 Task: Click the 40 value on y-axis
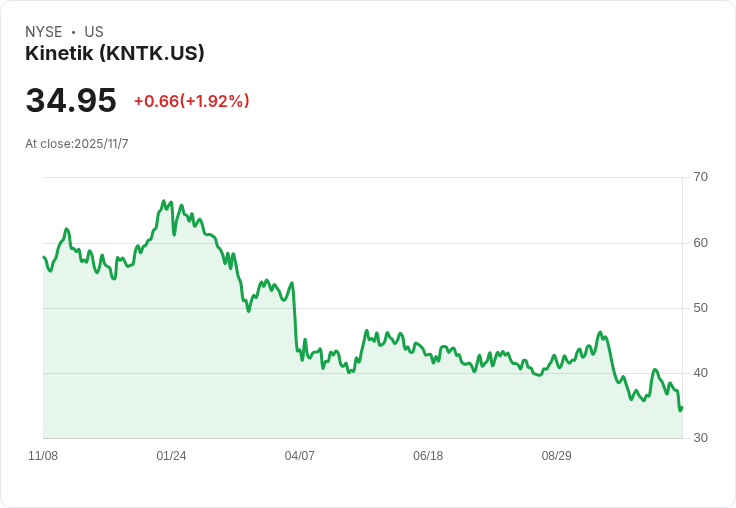click(x=700, y=373)
